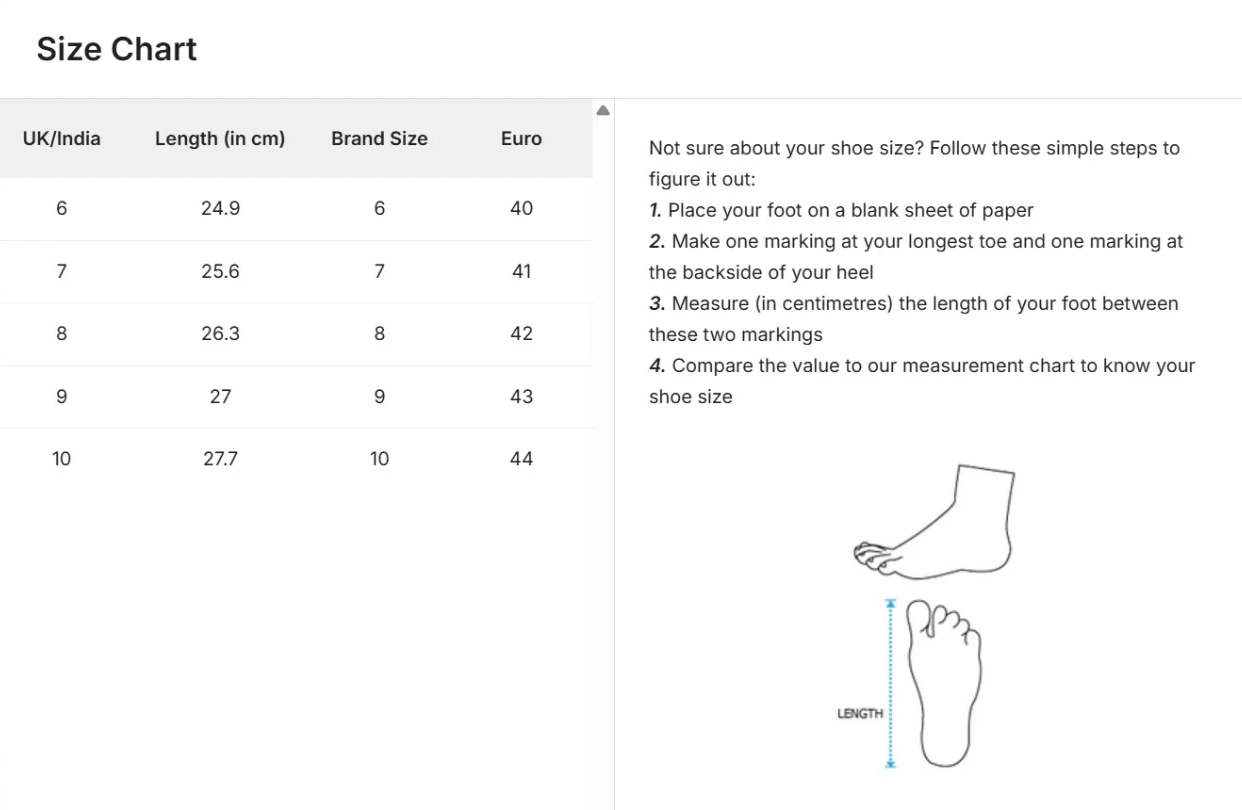This screenshot has width=1242, height=810.
Task: Click the LENGTH label beside the foot
Action: [860, 713]
